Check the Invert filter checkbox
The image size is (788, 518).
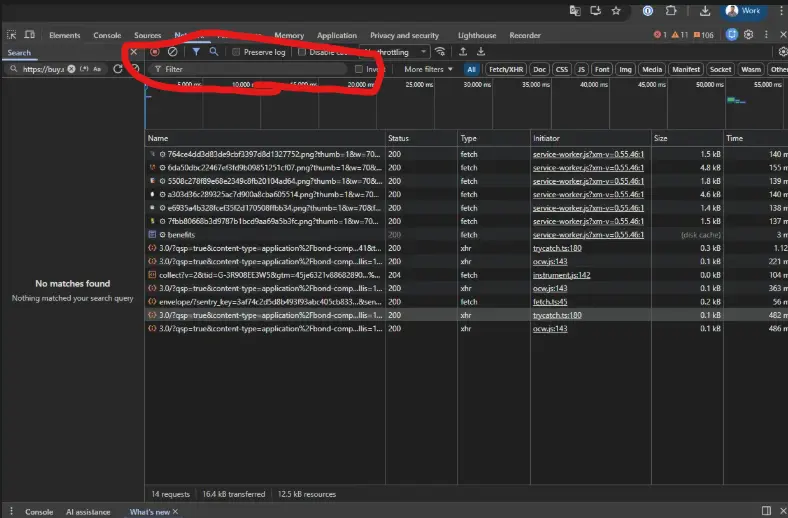pyautogui.click(x=359, y=69)
